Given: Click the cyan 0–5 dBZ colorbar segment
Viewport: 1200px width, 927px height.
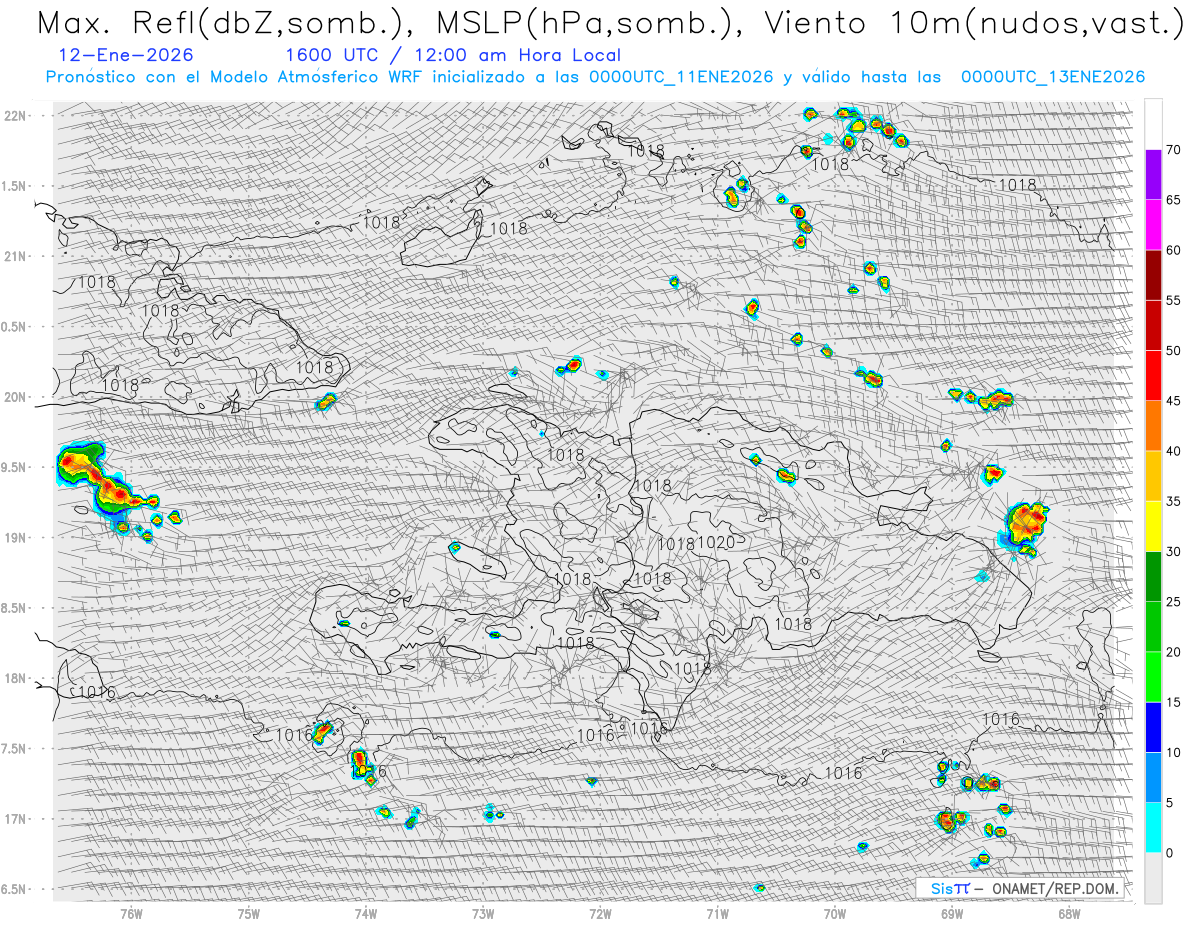Looking at the screenshot, I should (1153, 827).
